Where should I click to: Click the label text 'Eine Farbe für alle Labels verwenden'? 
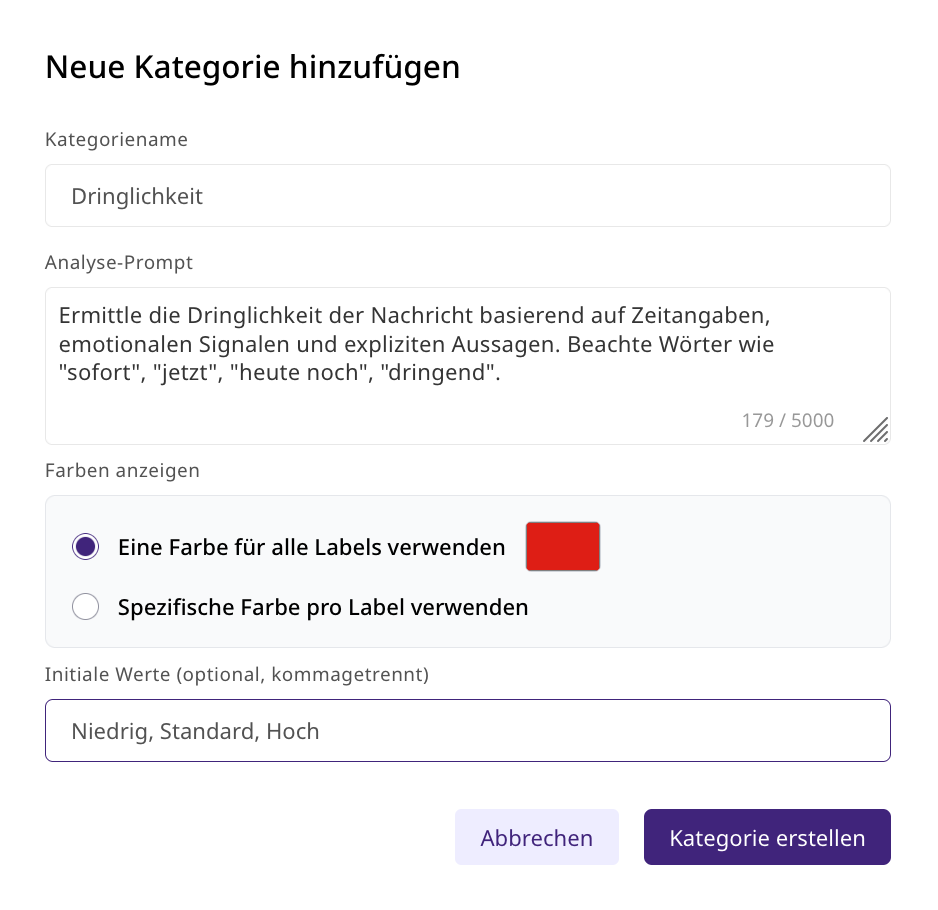(x=311, y=547)
